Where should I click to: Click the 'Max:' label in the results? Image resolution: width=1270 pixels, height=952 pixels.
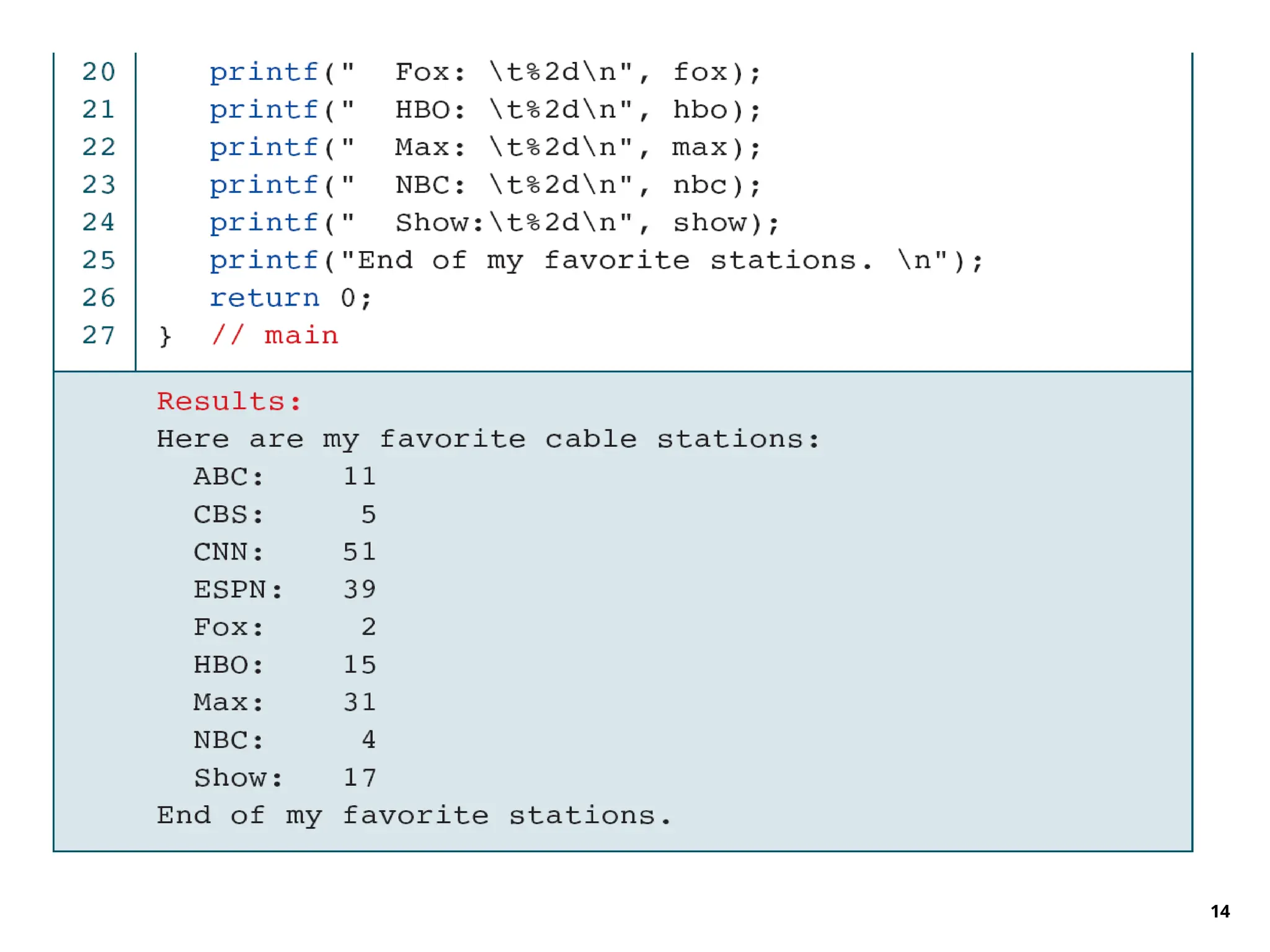tap(228, 703)
